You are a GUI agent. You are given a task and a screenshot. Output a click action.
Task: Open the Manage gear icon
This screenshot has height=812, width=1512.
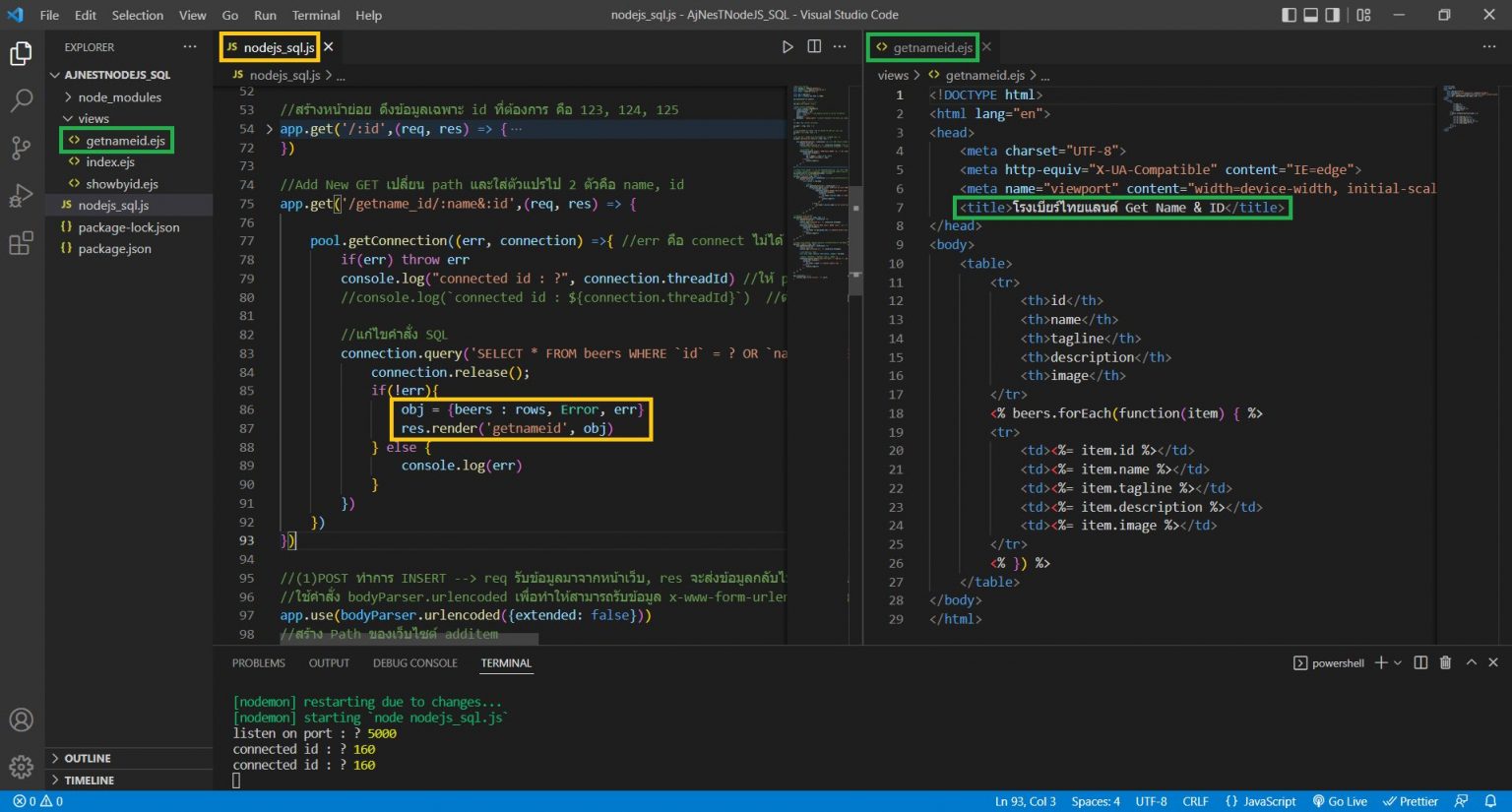coord(21,766)
